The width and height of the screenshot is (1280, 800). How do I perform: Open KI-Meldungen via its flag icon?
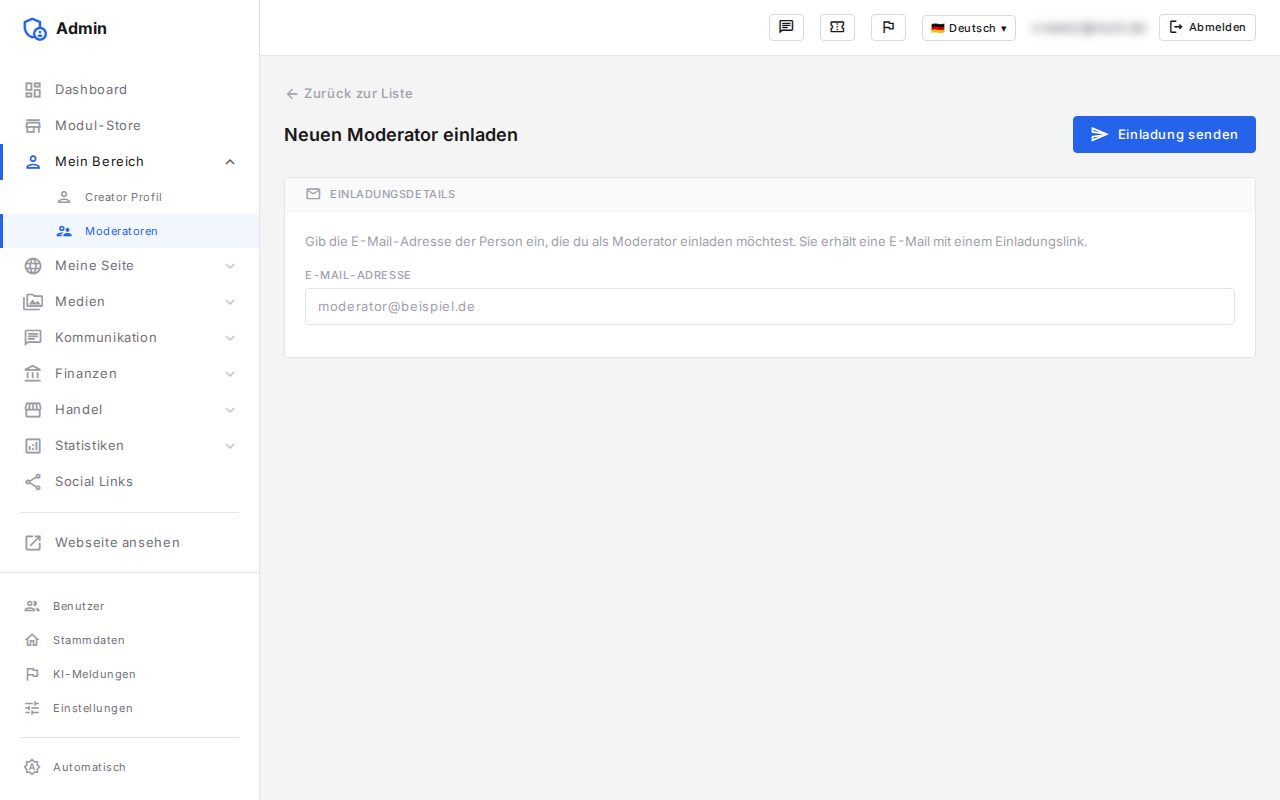pos(32,674)
